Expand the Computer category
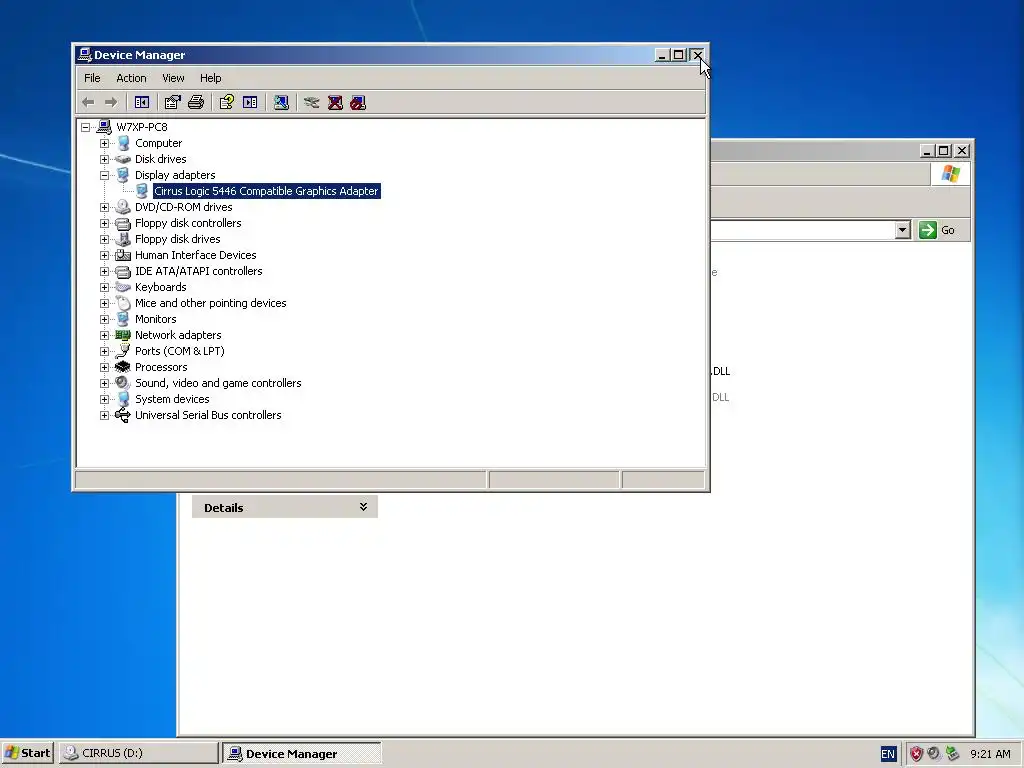 pyautogui.click(x=104, y=143)
